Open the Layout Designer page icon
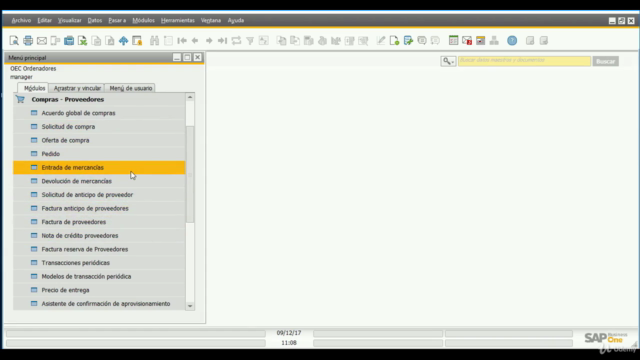The height and width of the screenshot is (360, 640). pos(394,40)
